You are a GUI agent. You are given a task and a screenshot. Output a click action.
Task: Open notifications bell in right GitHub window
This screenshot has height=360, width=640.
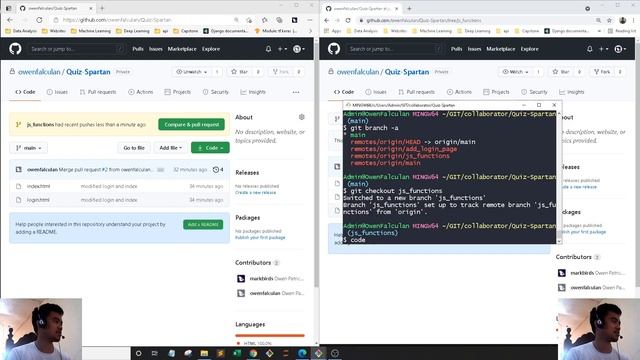[x=589, y=49]
